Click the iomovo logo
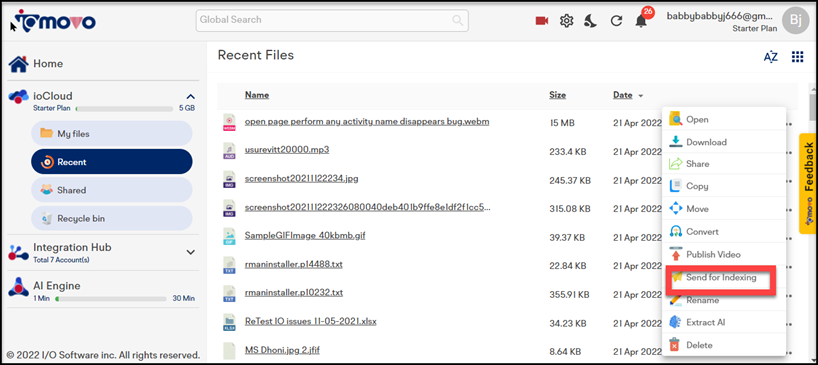818x365 pixels. (53, 21)
